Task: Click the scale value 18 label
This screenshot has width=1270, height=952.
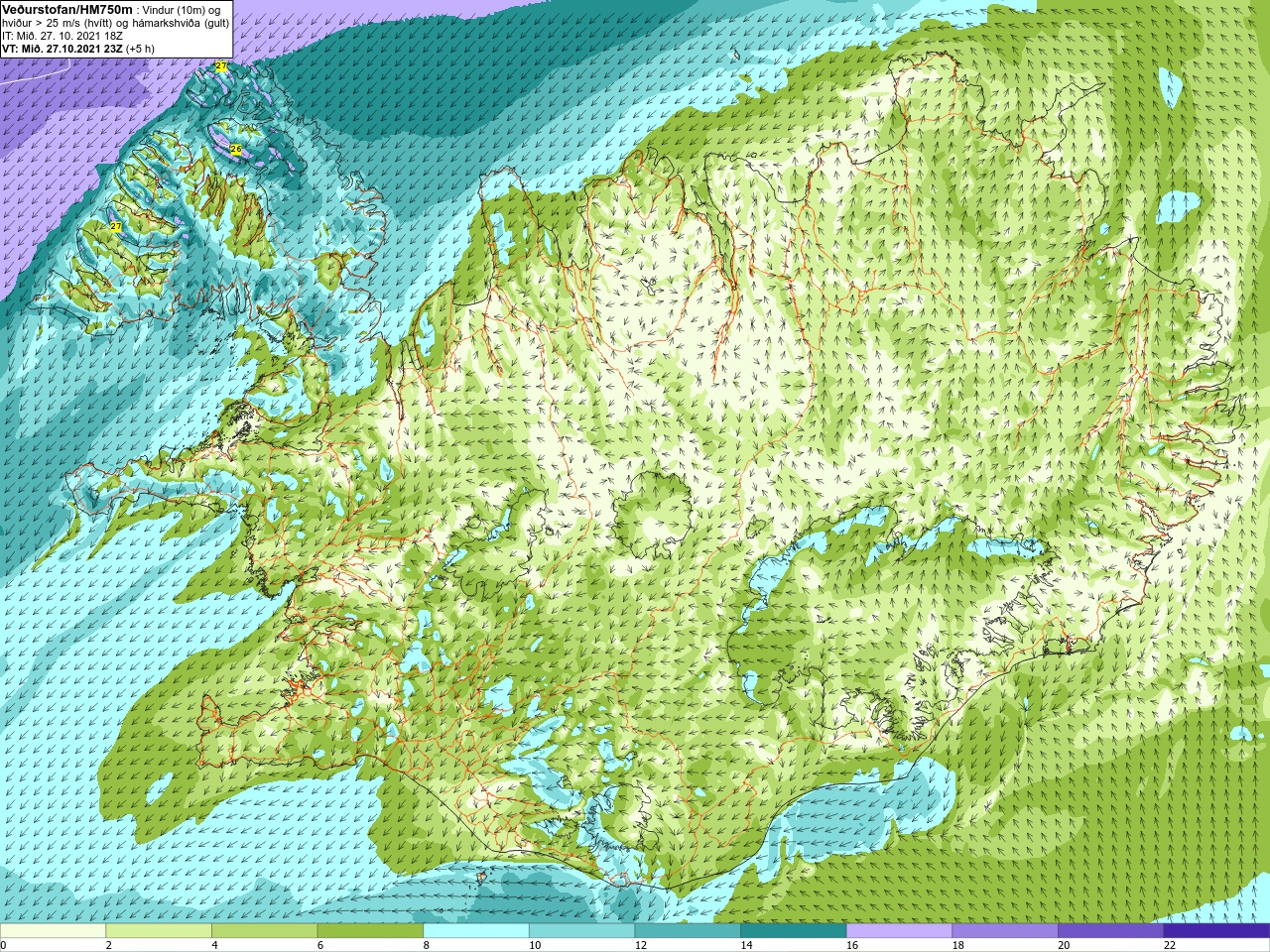Action: [x=958, y=945]
